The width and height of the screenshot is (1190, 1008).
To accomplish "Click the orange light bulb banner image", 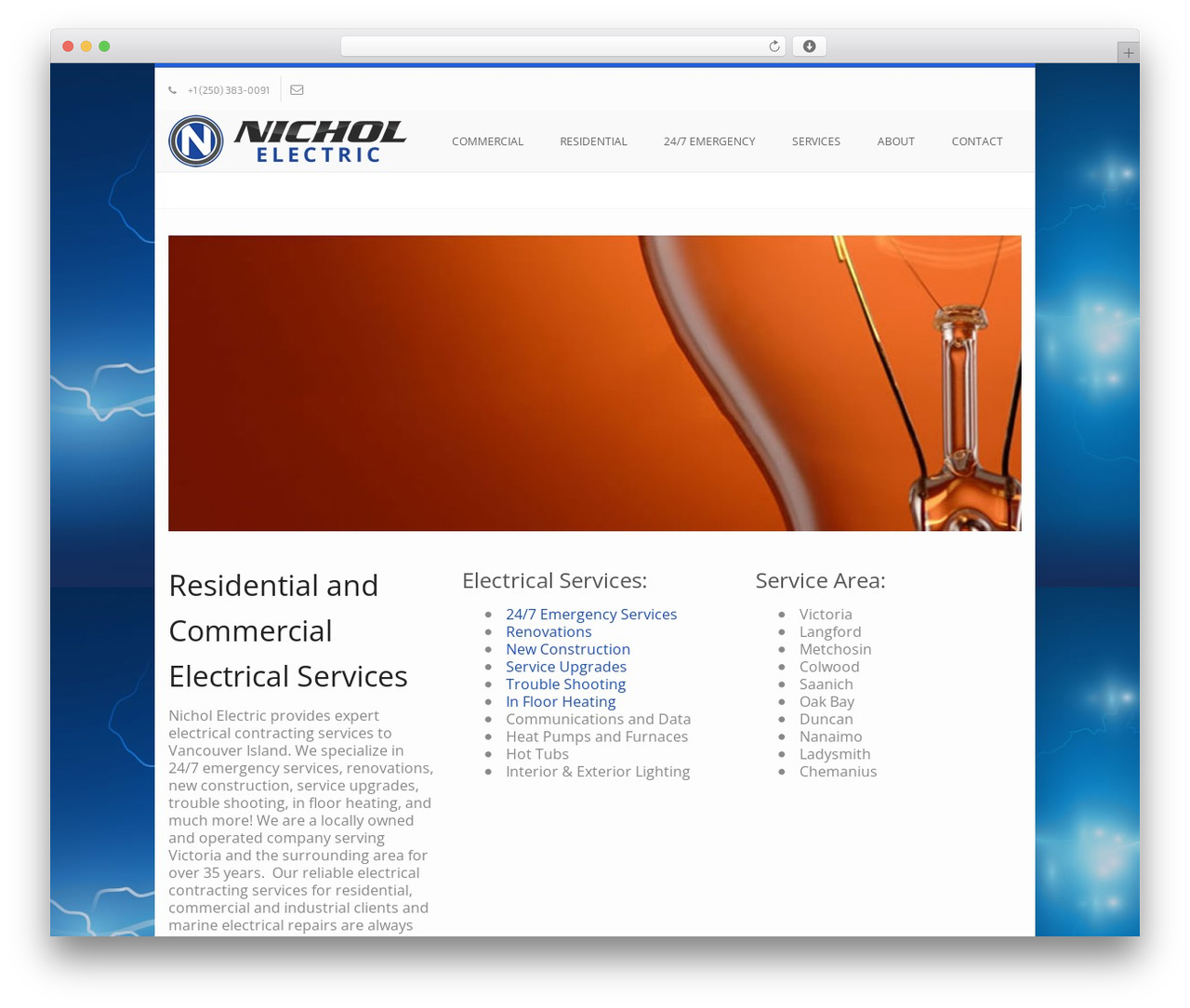I will pos(595,383).
